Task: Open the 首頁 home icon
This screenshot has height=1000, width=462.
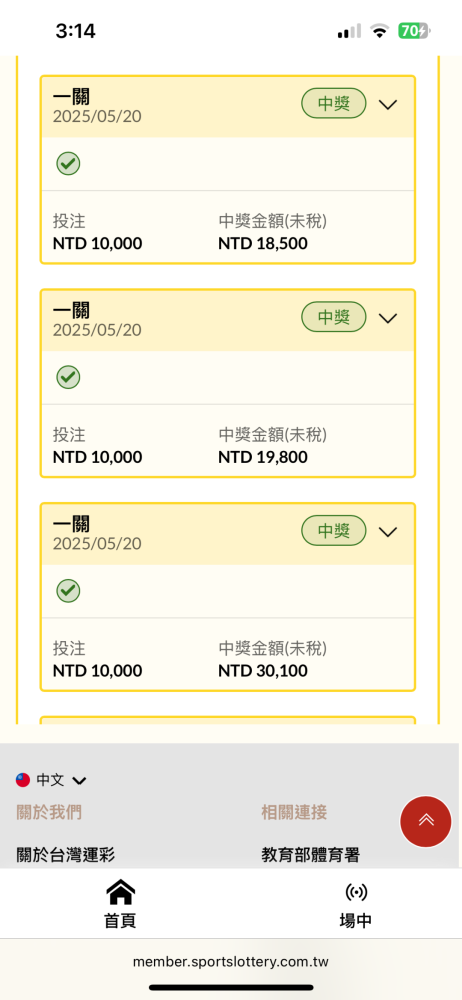Action: [121, 892]
